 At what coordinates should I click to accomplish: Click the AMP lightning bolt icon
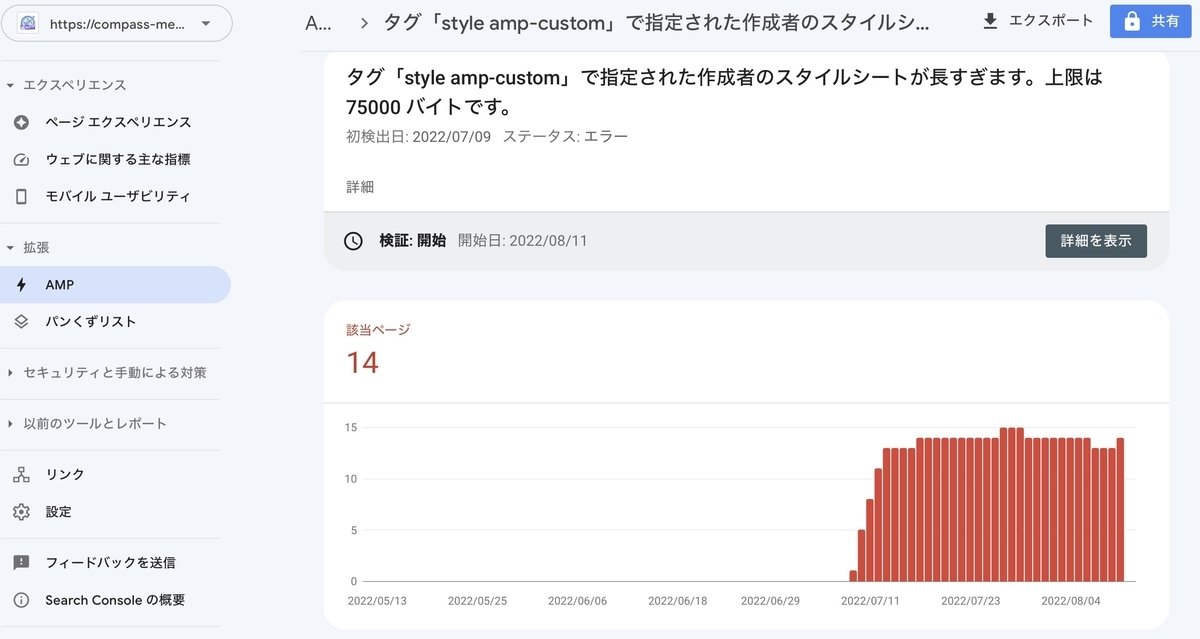click(x=21, y=285)
